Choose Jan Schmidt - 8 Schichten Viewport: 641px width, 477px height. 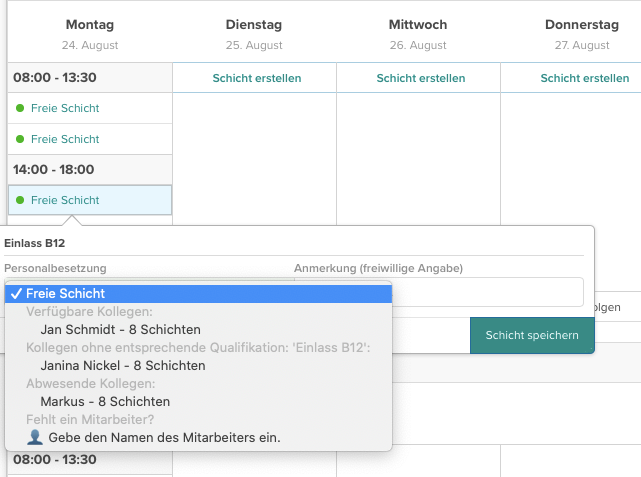point(120,329)
